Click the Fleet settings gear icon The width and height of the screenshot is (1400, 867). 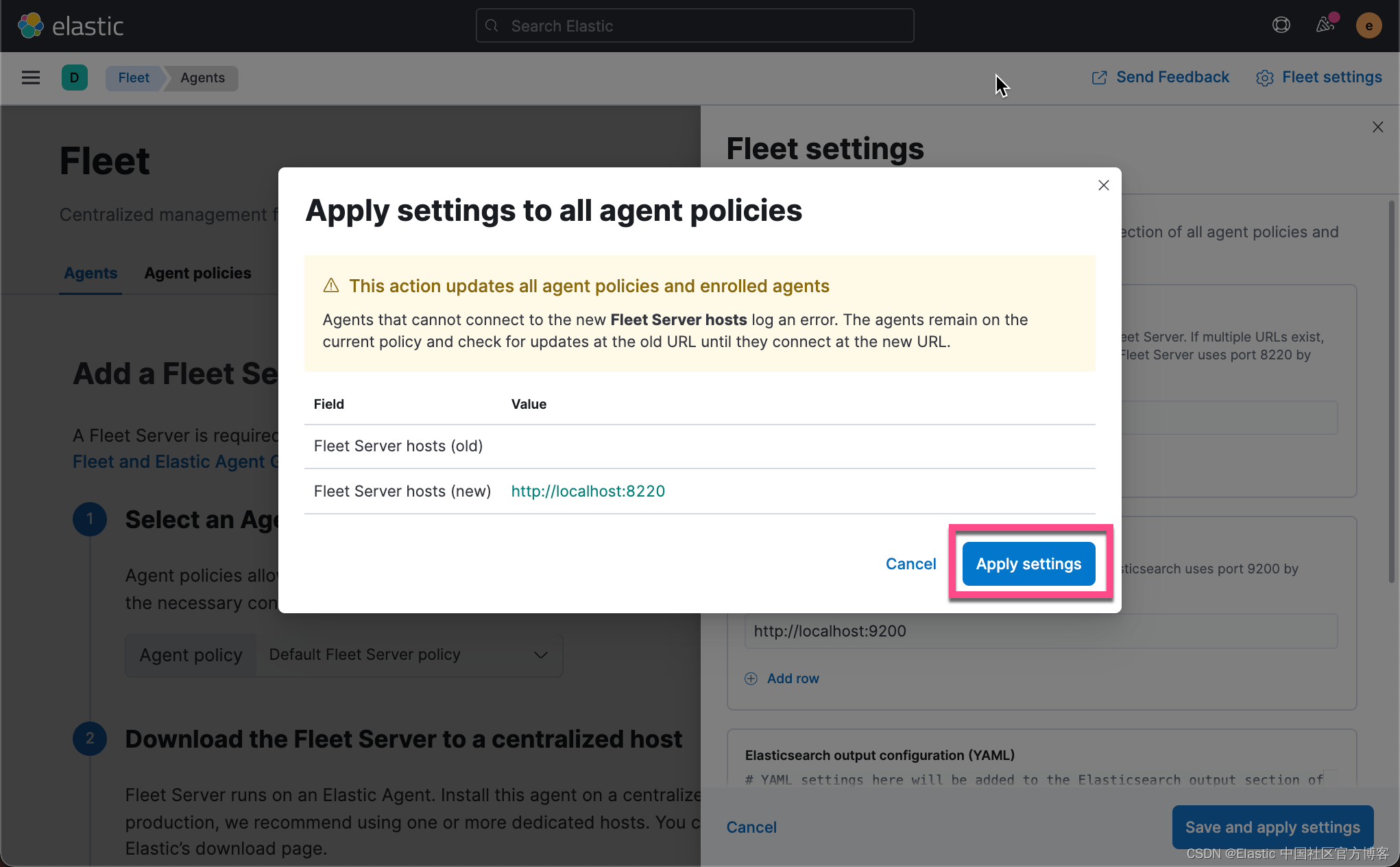(1264, 78)
